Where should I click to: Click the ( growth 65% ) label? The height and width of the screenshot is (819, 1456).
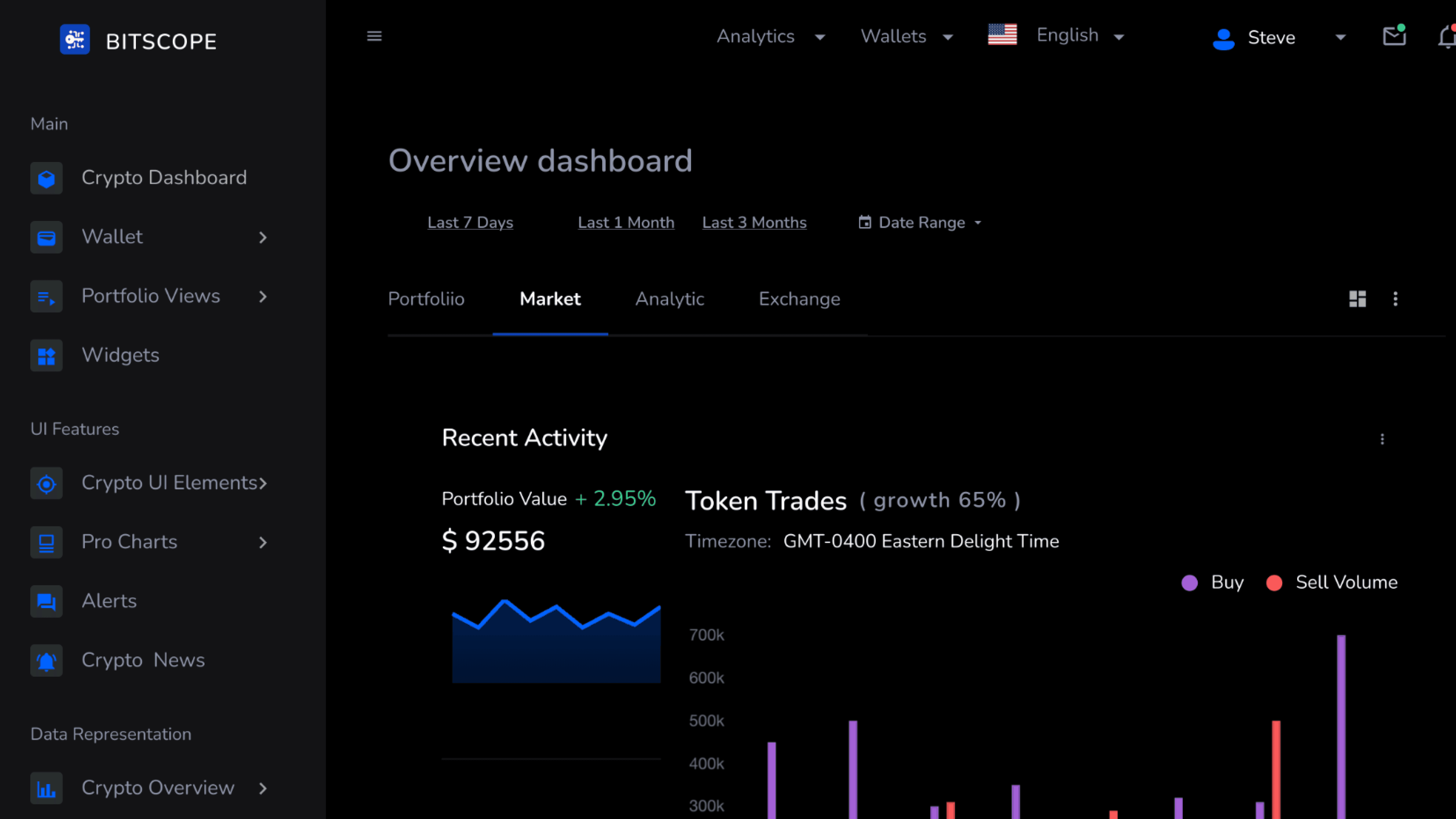(x=940, y=500)
